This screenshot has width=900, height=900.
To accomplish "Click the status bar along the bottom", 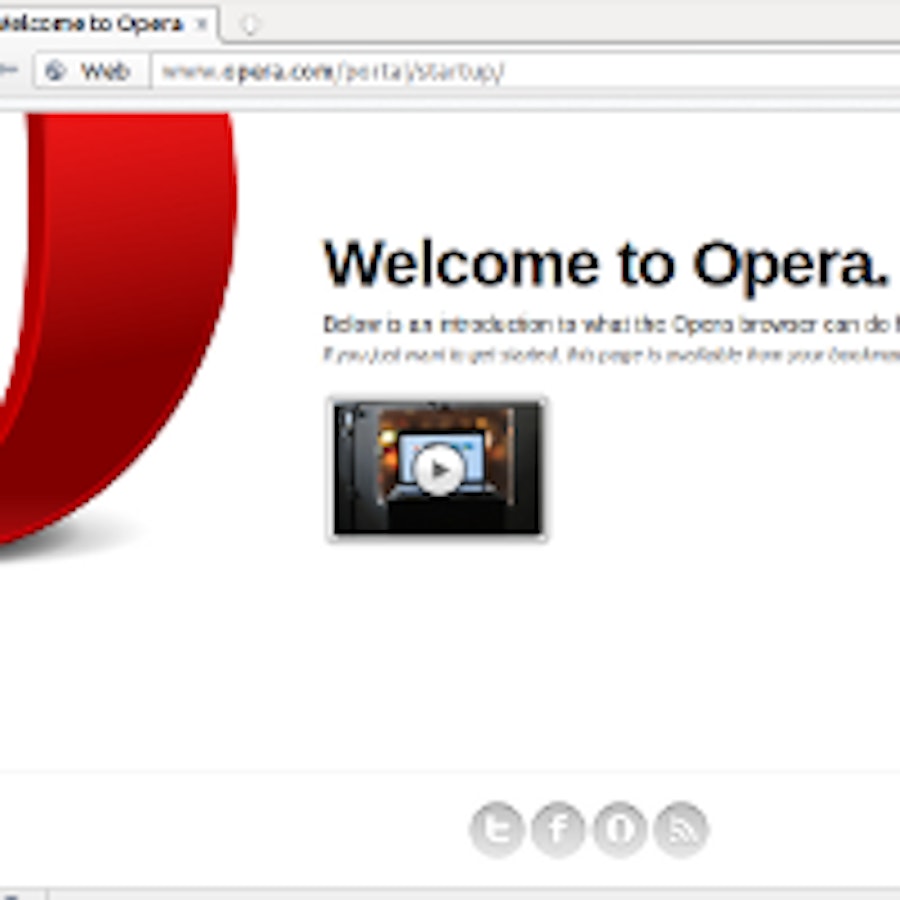I will [x=470, y=893].
